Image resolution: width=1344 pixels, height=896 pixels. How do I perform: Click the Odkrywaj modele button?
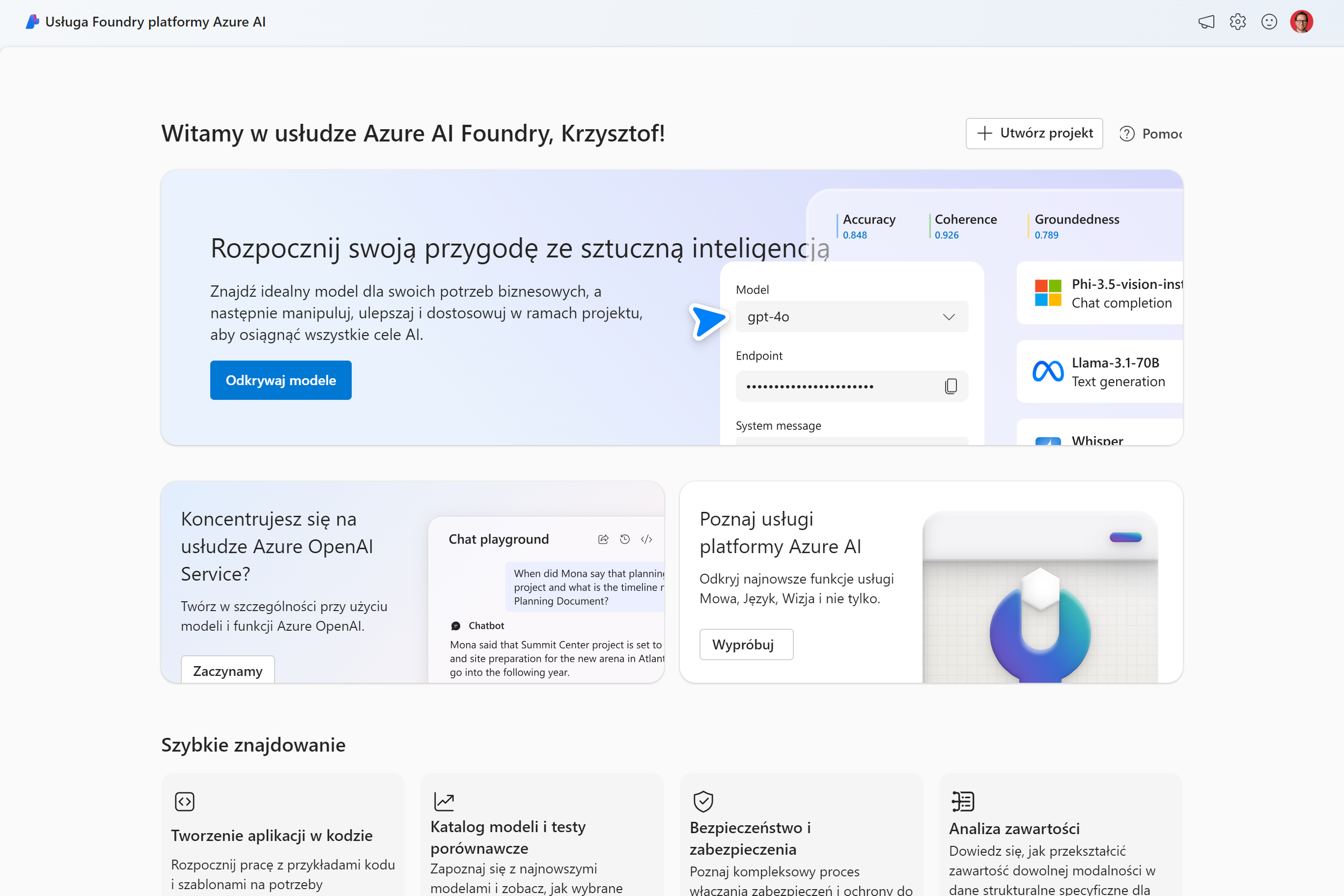point(280,380)
